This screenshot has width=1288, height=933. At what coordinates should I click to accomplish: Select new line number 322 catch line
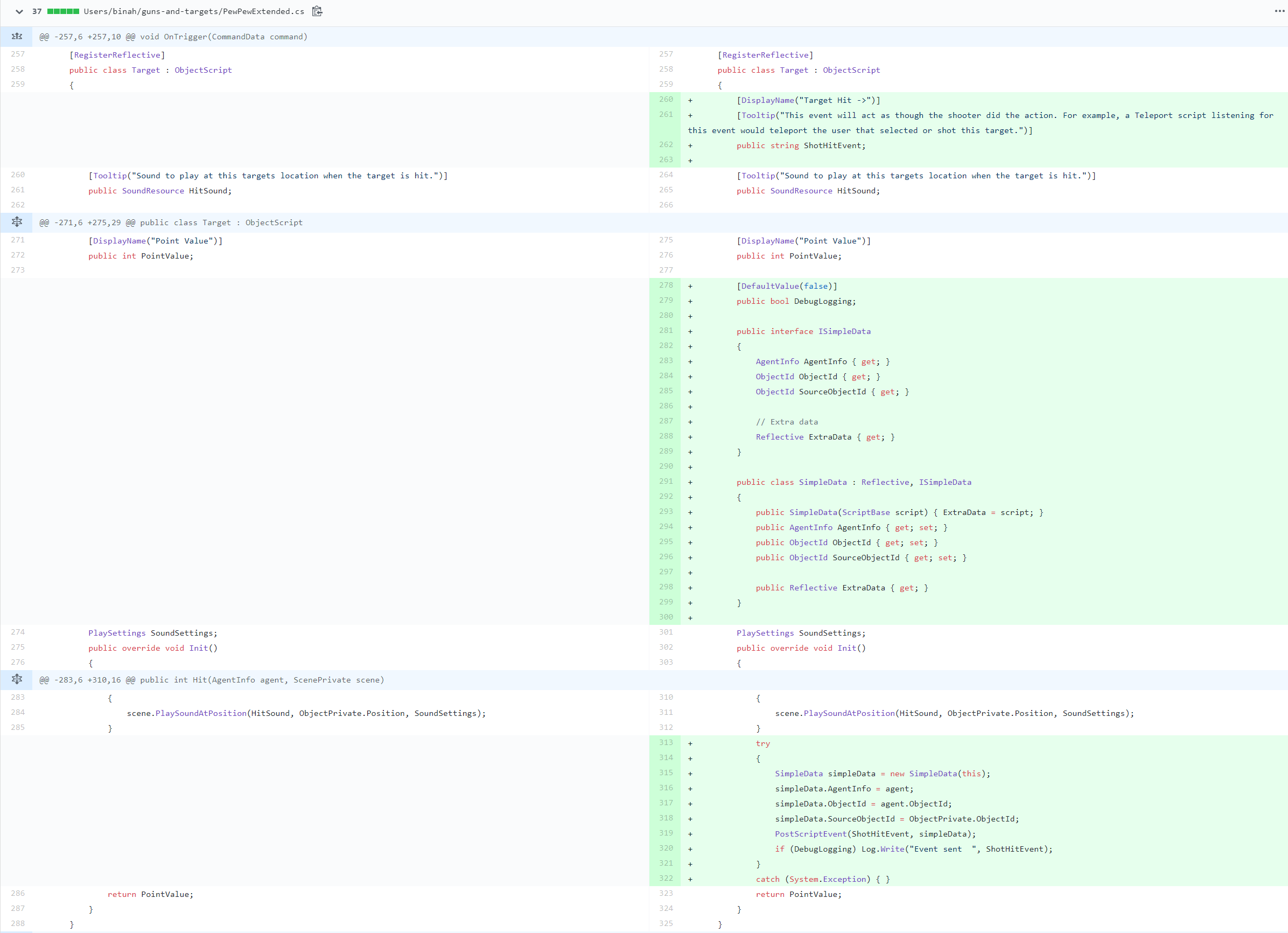pos(666,879)
